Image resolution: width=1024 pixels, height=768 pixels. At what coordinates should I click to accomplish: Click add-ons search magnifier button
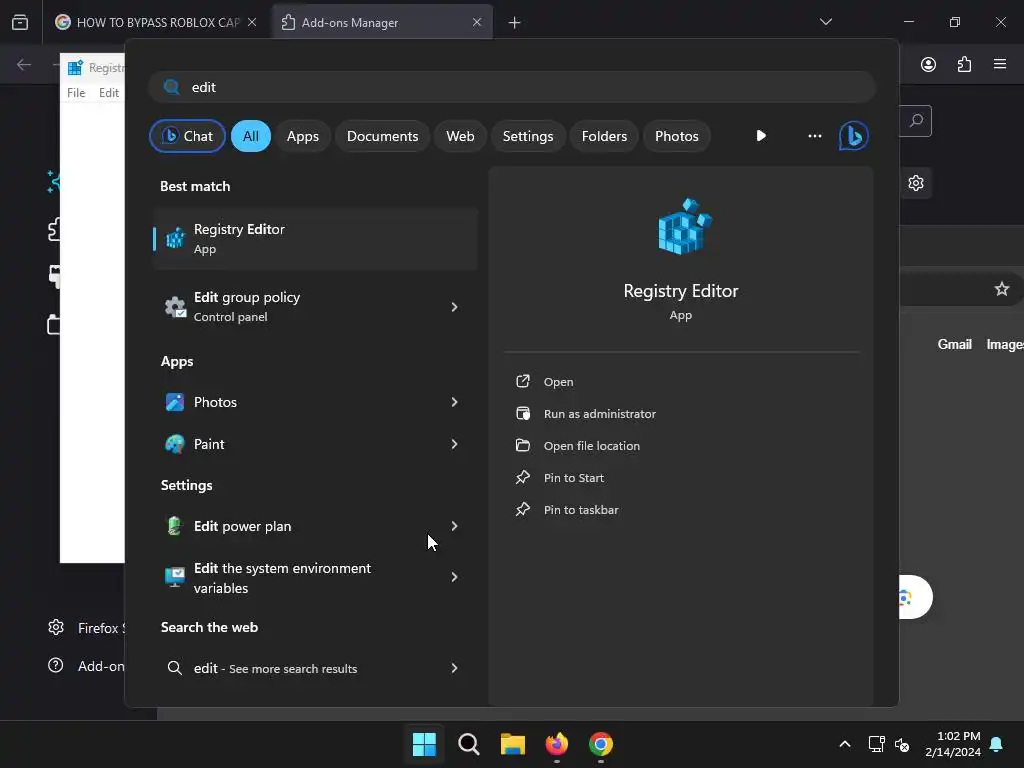tap(916, 121)
